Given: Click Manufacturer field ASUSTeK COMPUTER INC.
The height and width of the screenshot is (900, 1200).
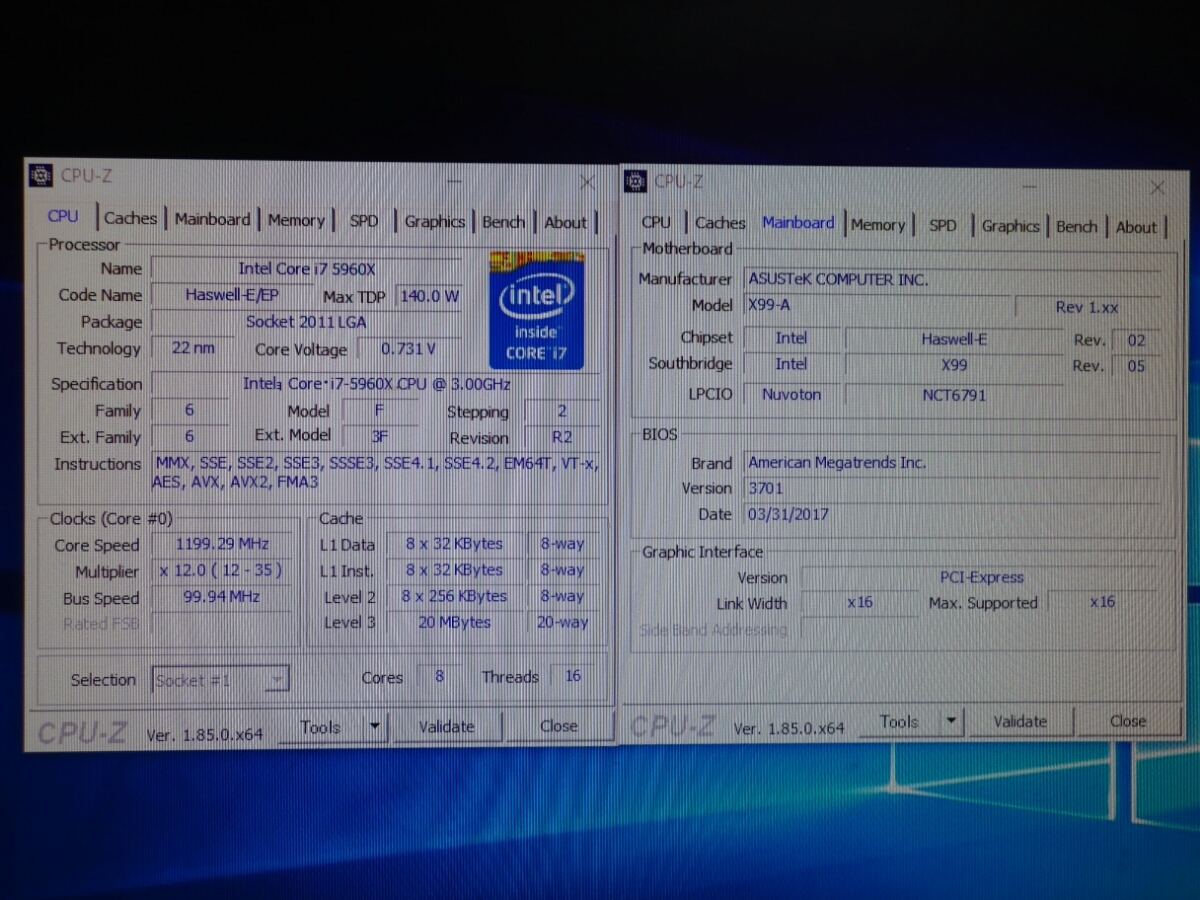Looking at the screenshot, I should point(953,280).
